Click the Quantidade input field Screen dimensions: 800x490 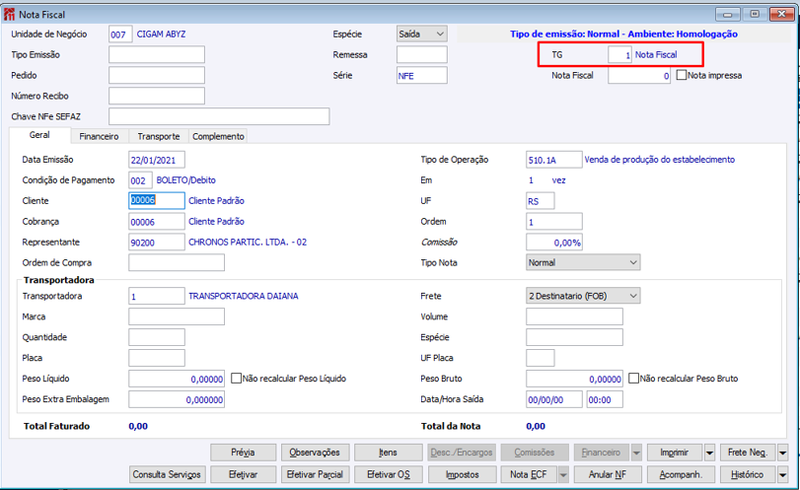click(x=157, y=337)
